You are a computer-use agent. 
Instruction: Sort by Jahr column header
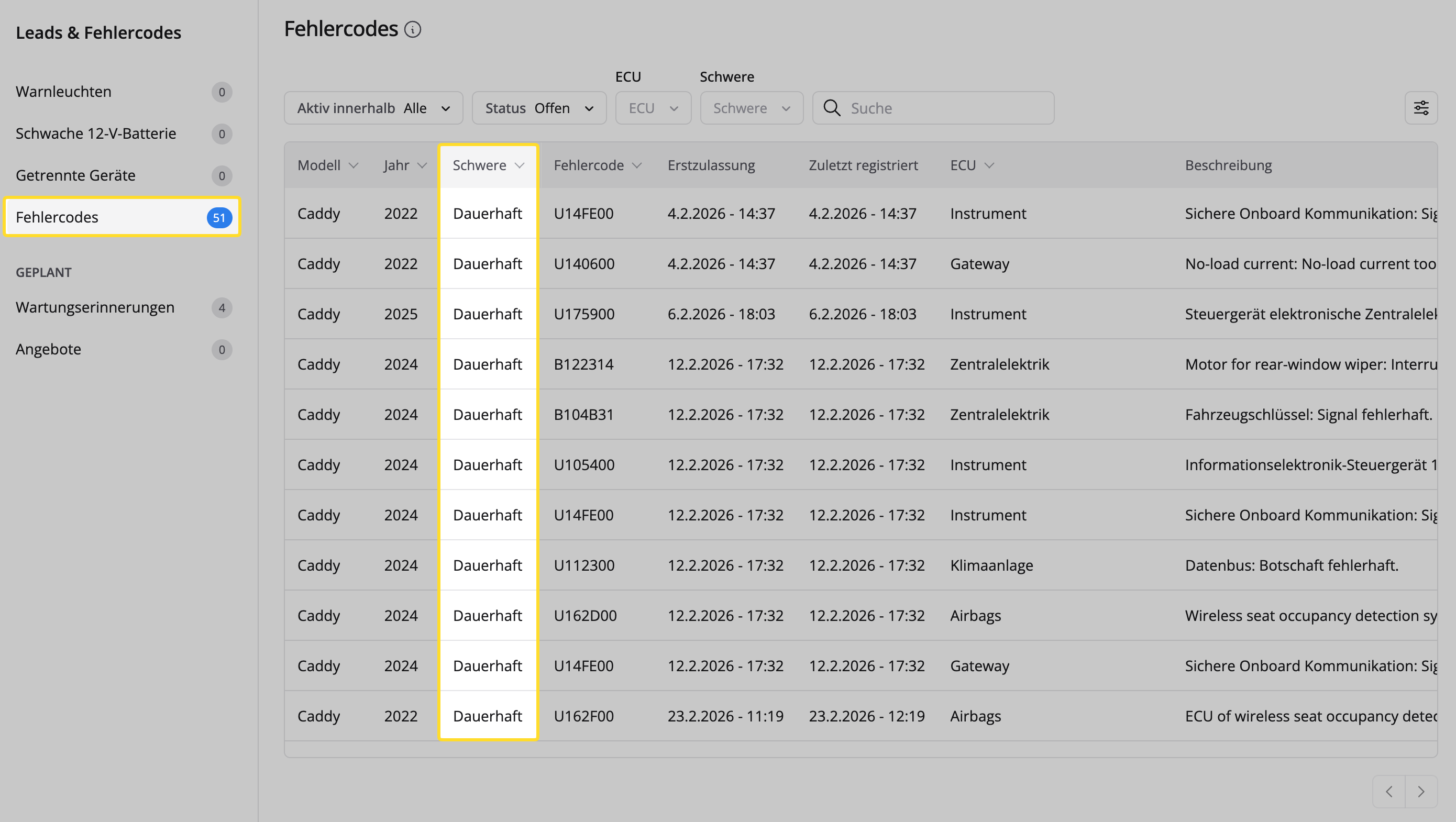tap(405, 165)
